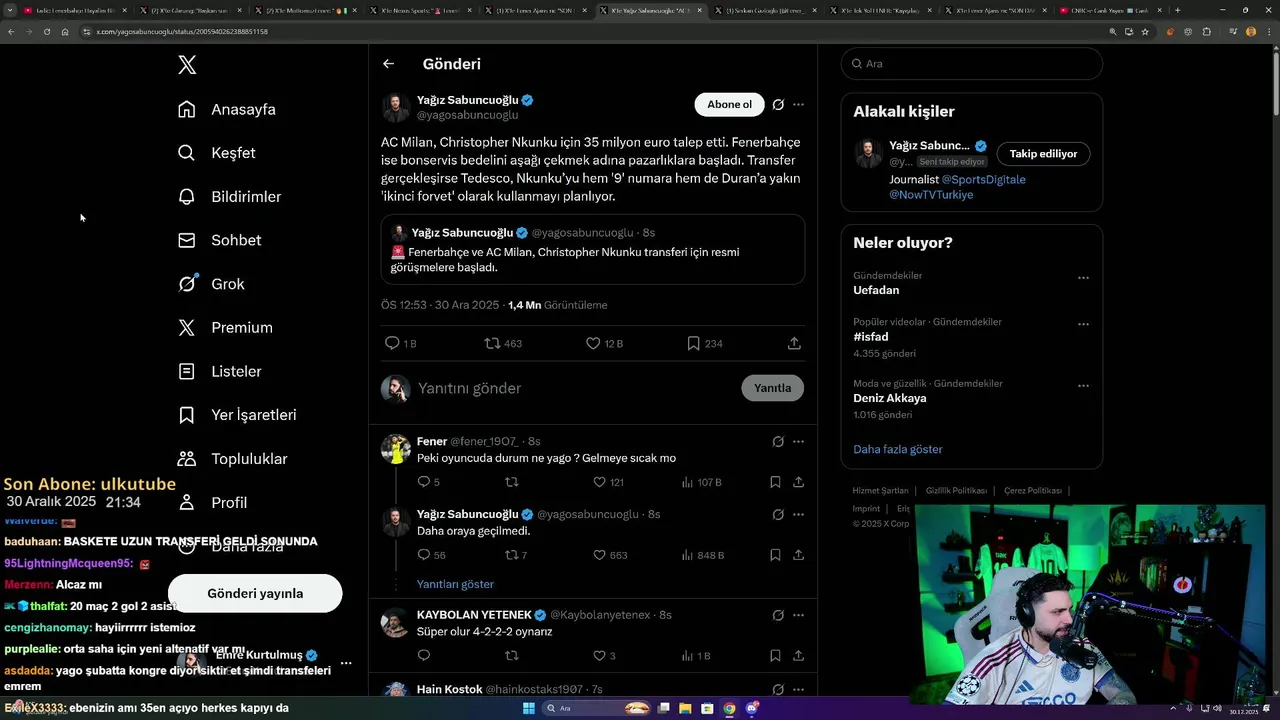Open Premium page
The height and width of the screenshot is (720, 1280).
pyautogui.click(x=225, y=327)
